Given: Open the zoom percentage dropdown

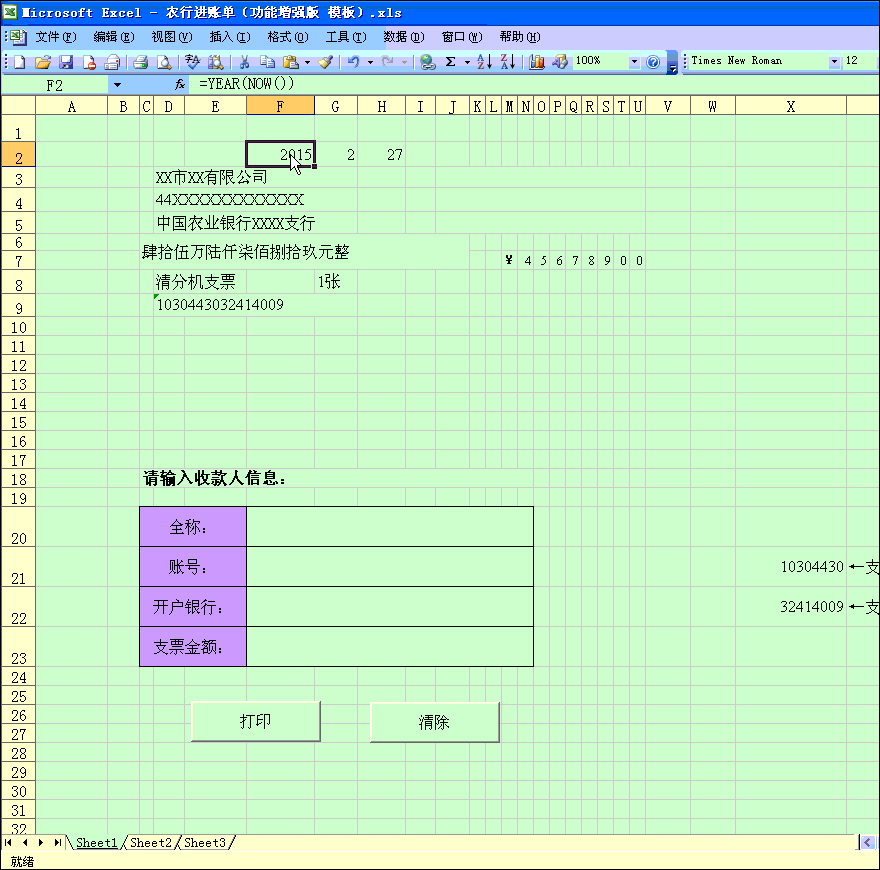Looking at the screenshot, I should pos(633,61).
